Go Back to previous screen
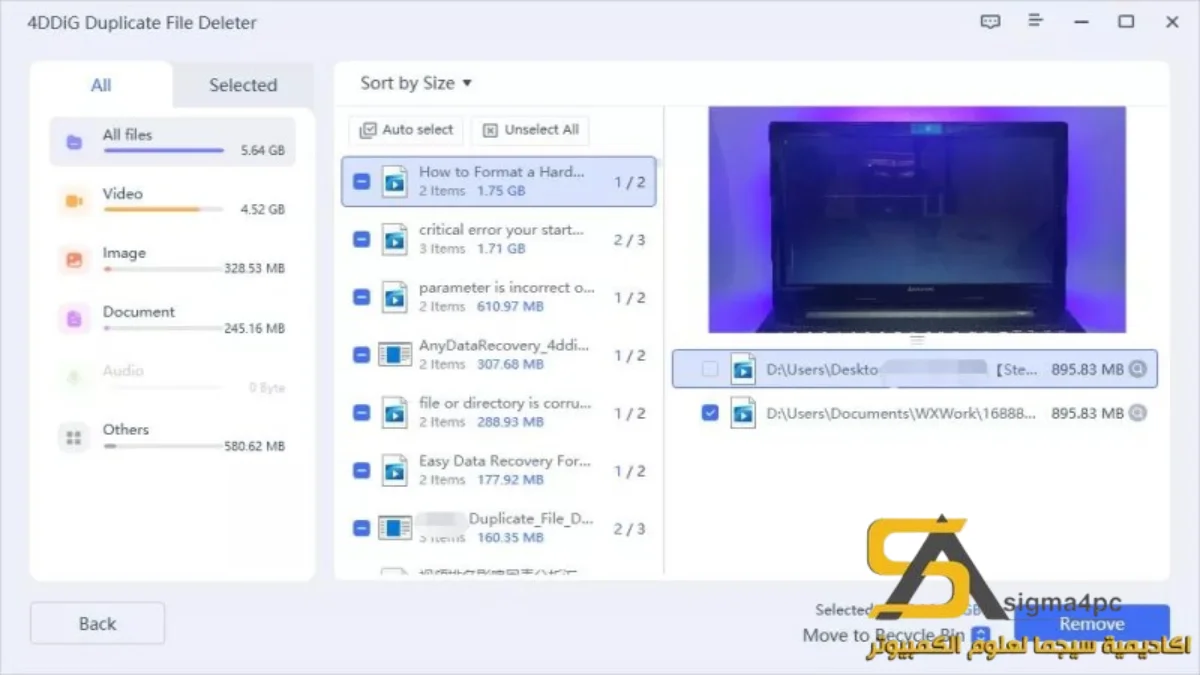 click(97, 623)
